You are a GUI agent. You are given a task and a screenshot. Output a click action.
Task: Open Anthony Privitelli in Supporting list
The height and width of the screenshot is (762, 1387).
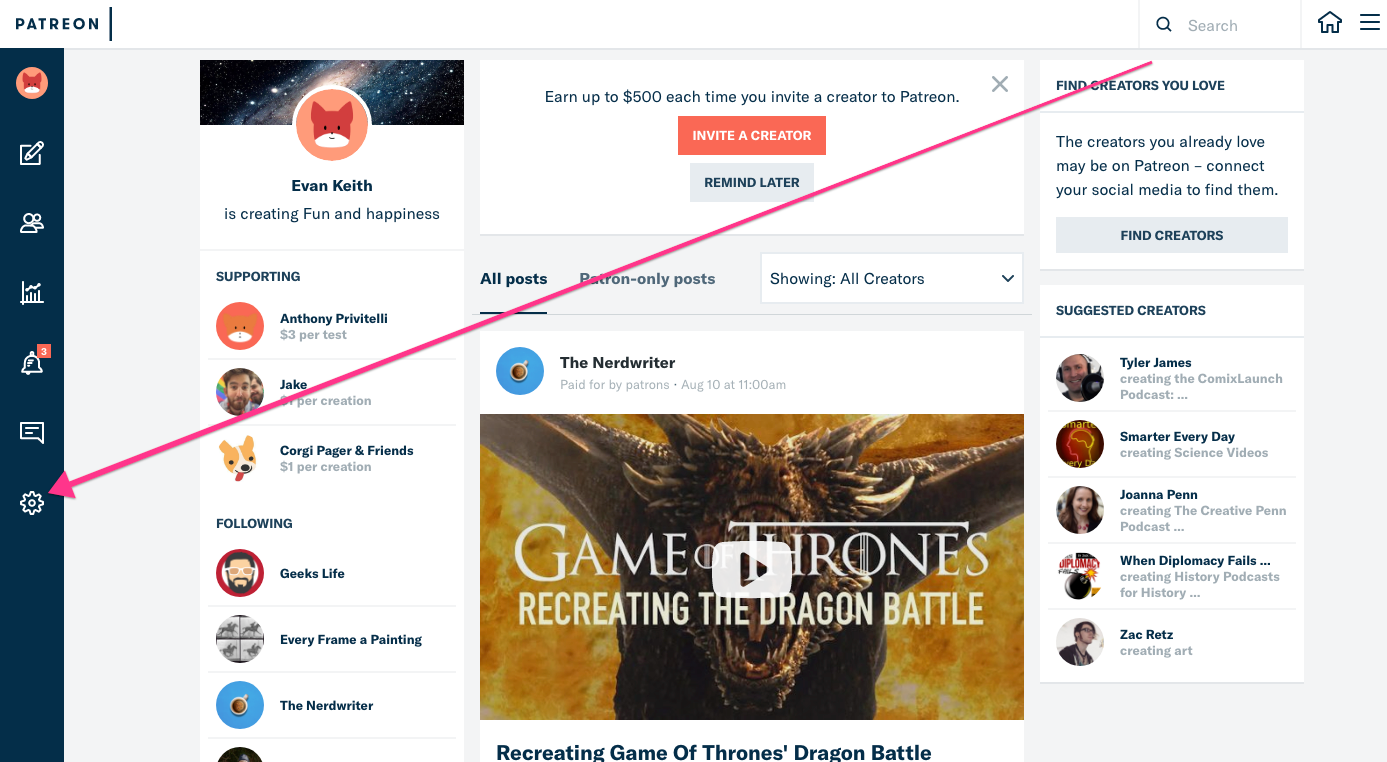click(333, 319)
